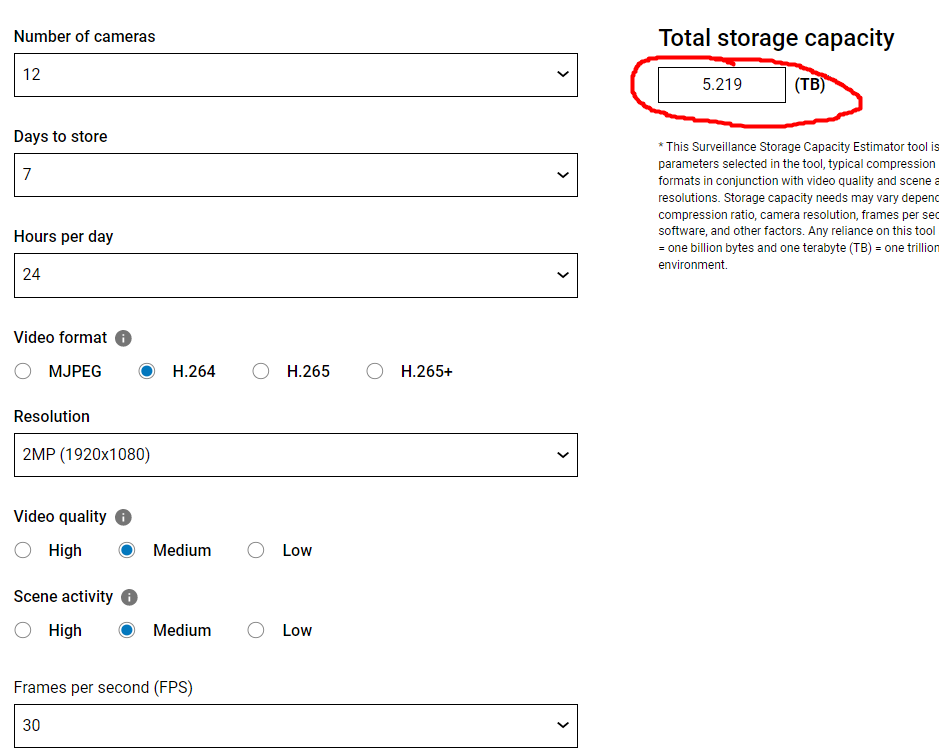This screenshot has width=939, height=756.
Task: Select the H.264 video format option
Action: pyautogui.click(x=147, y=371)
